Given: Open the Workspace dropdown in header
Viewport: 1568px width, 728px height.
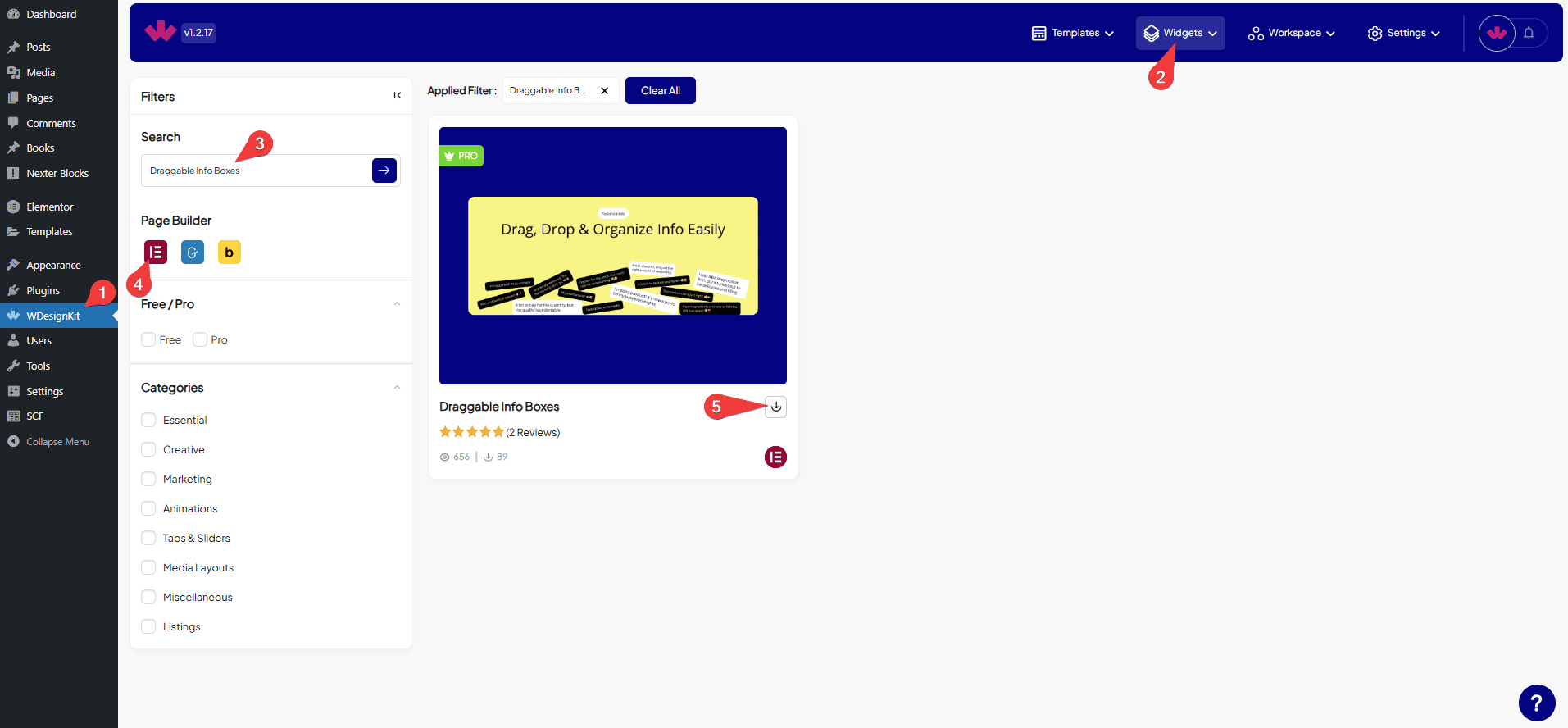Looking at the screenshot, I should pyautogui.click(x=1291, y=33).
